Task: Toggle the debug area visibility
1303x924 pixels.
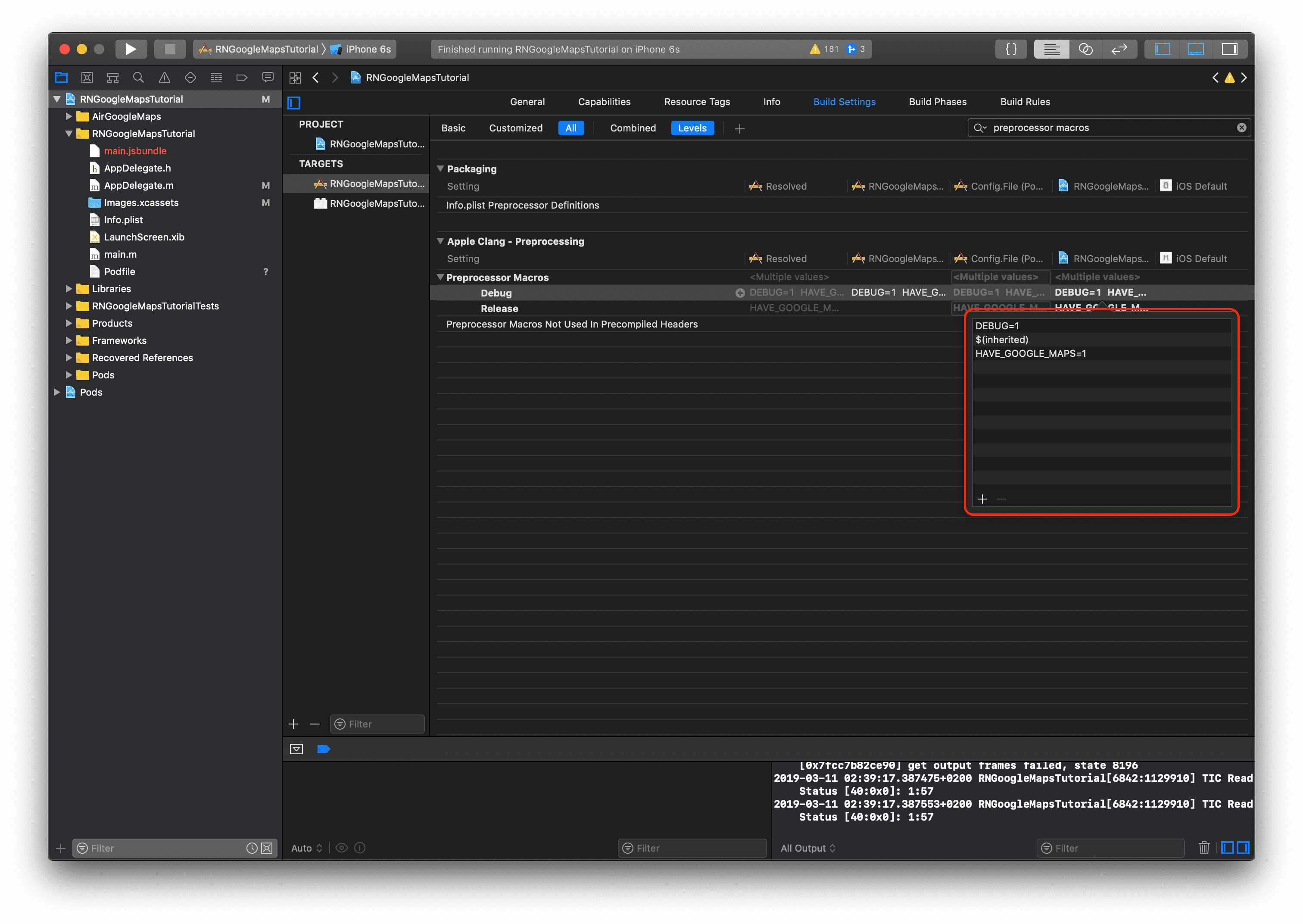Action: [1196, 49]
